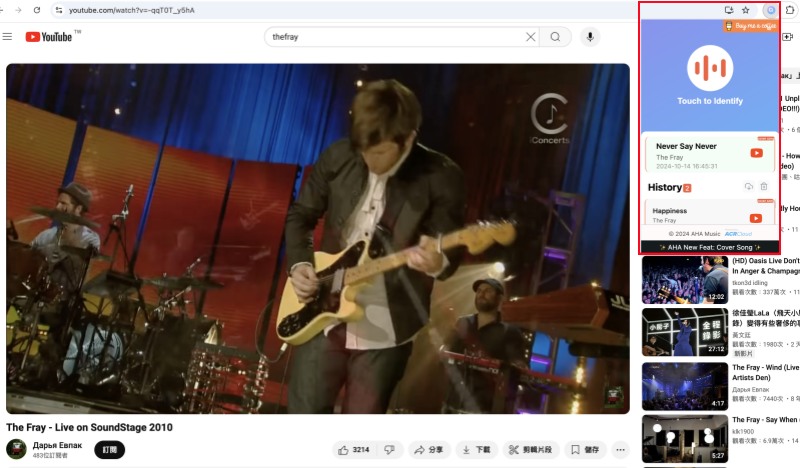Go to YouTube home via logo

pyautogui.click(x=49, y=37)
